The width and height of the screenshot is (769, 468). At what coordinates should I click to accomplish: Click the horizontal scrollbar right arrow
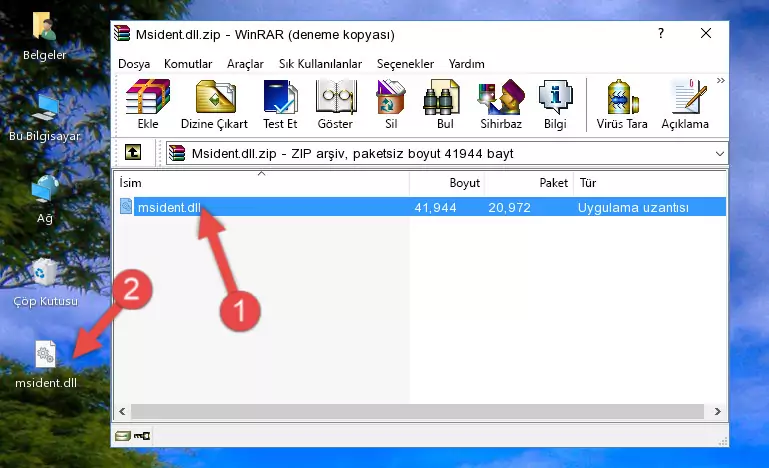[x=717, y=411]
